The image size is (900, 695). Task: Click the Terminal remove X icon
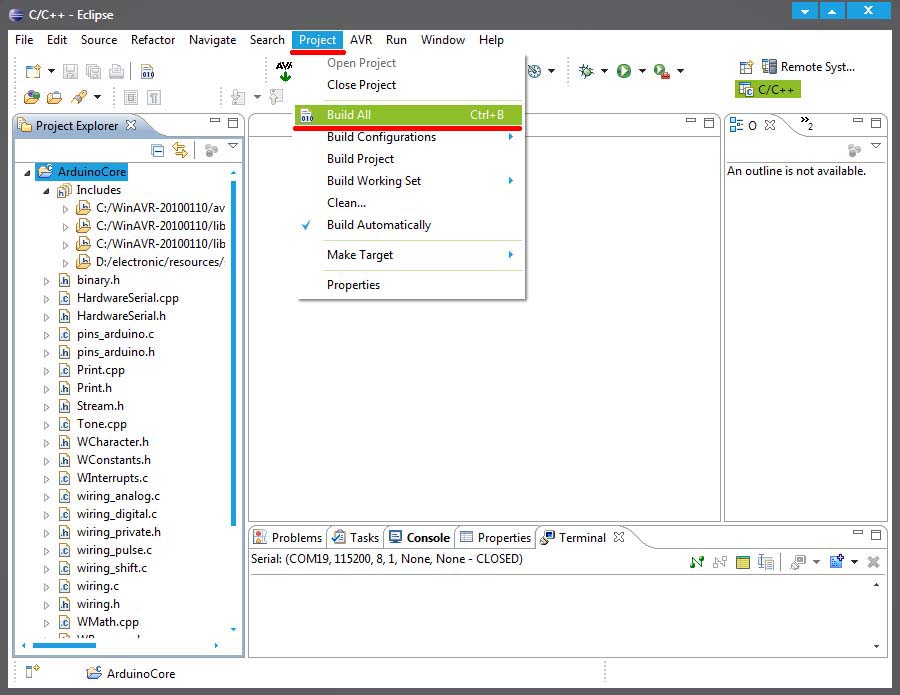874,562
